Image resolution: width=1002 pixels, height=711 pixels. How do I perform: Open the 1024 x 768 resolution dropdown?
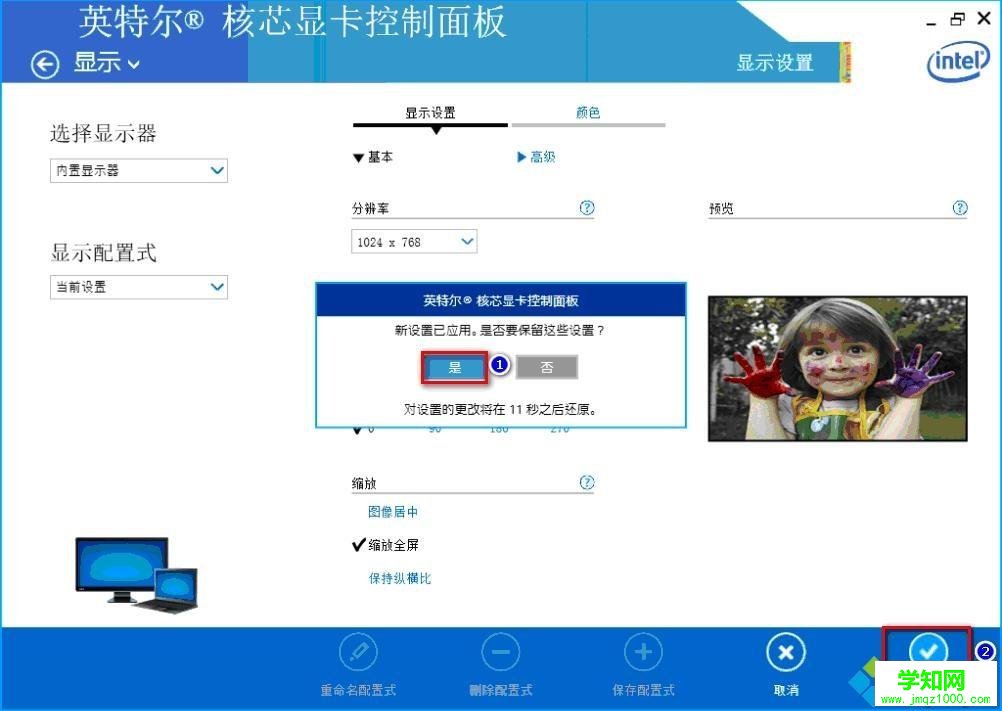coord(414,241)
